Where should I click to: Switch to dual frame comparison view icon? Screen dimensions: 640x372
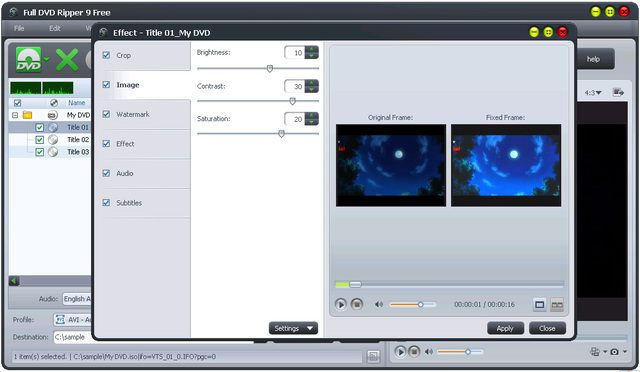click(557, 305)
